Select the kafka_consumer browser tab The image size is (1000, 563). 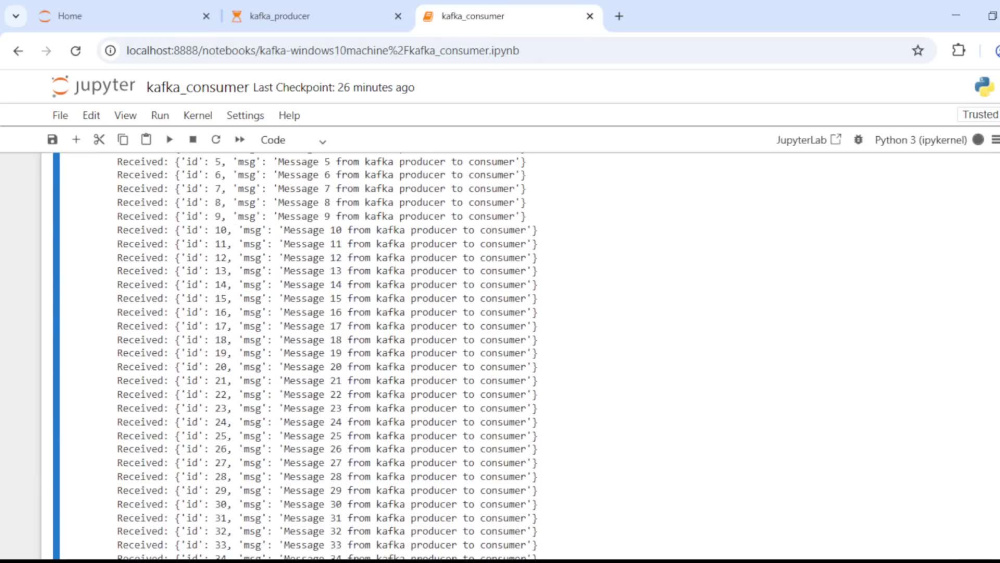tap(508, 16)
